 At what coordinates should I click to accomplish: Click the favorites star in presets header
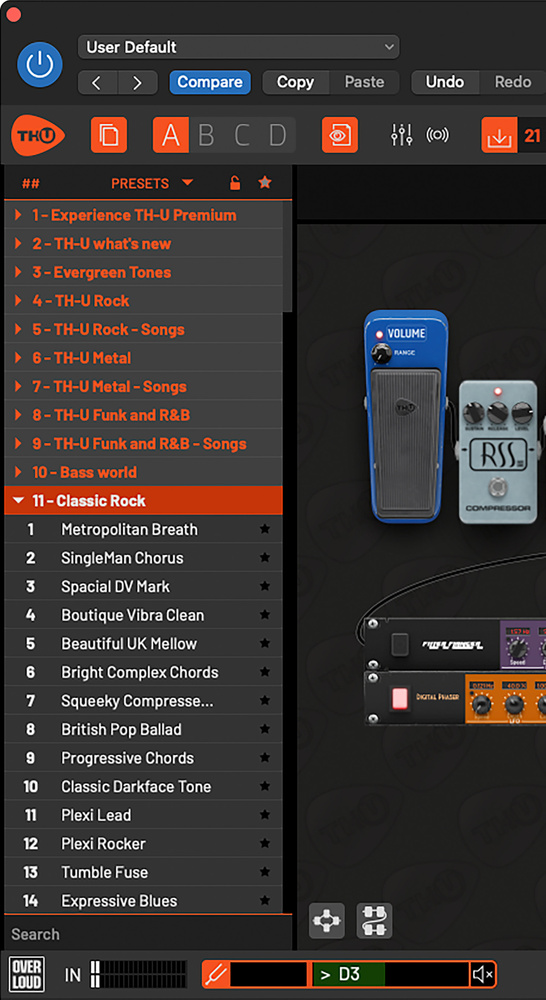pyautogui.click(x=265, y=182)
